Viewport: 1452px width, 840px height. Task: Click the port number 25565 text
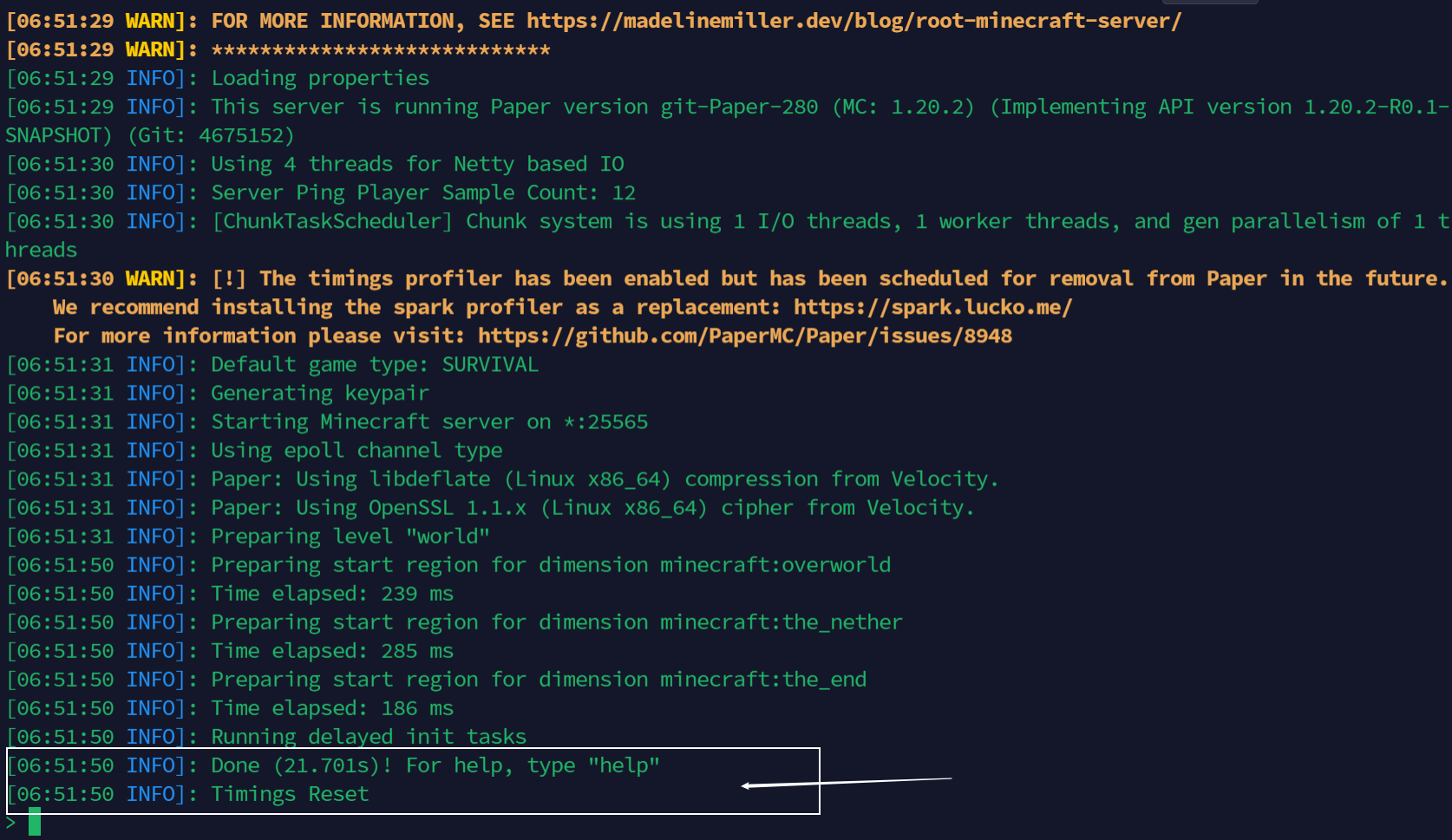(618, 422)
